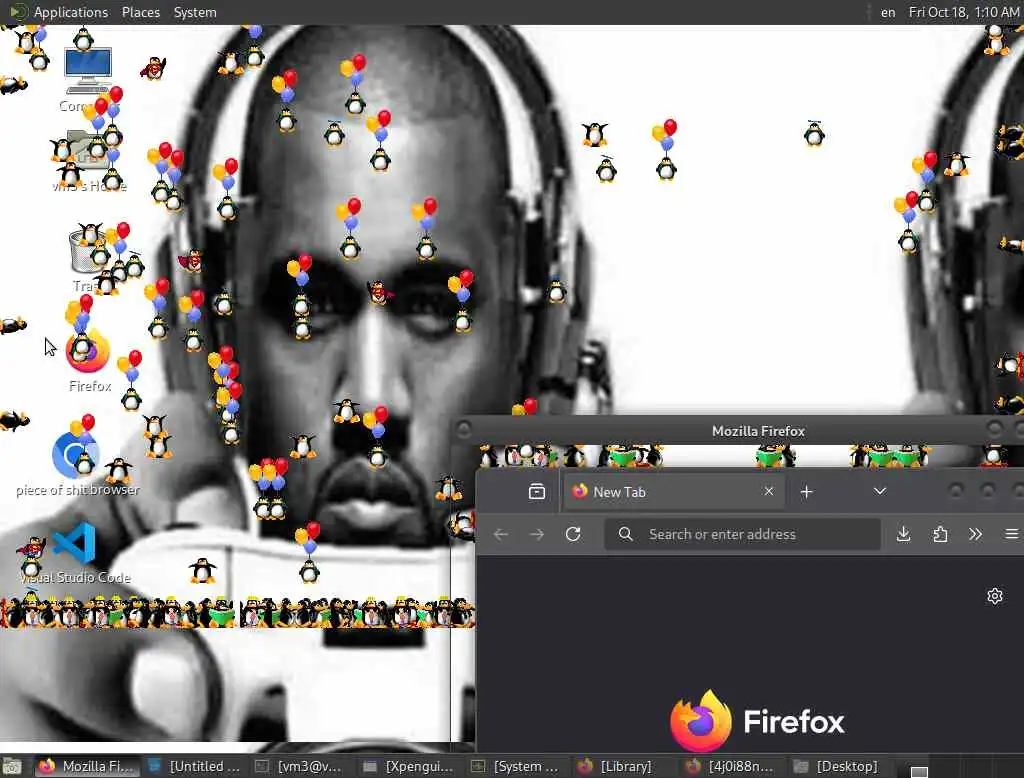Select the Trash desktop icon
1024x778 pixels.
(x=89, y=258)
